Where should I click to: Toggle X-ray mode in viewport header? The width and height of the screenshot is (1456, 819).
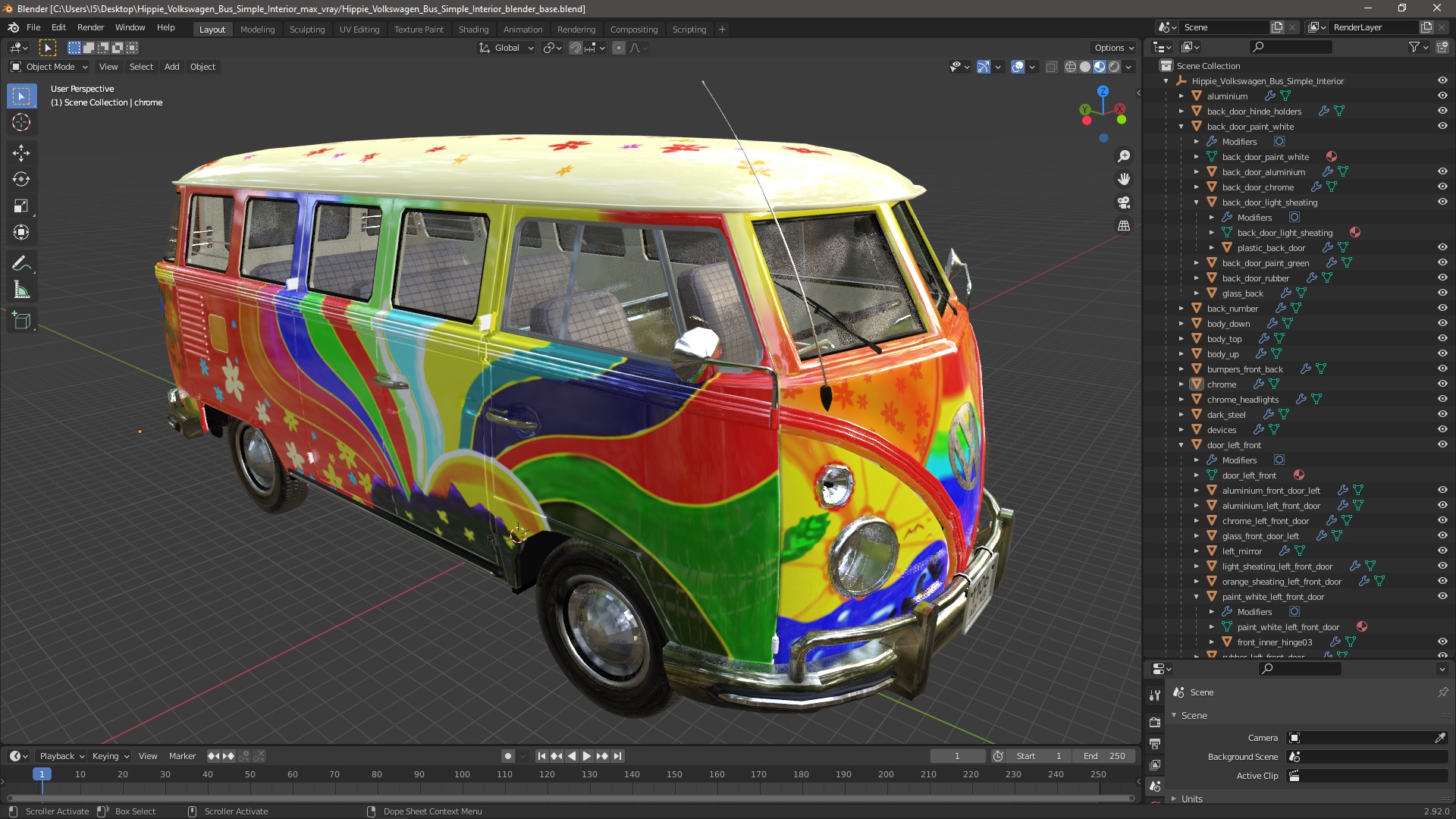tap(1051, 67)
